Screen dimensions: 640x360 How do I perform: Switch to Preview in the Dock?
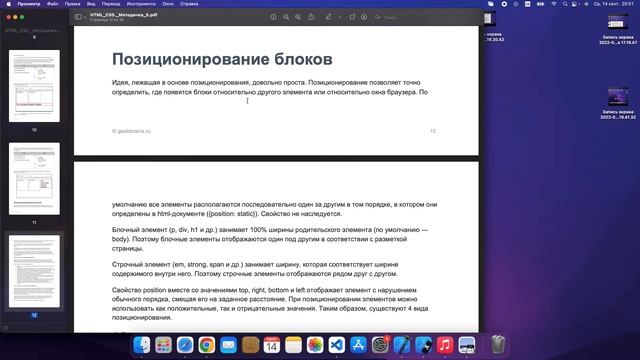[x=467, y=345]
